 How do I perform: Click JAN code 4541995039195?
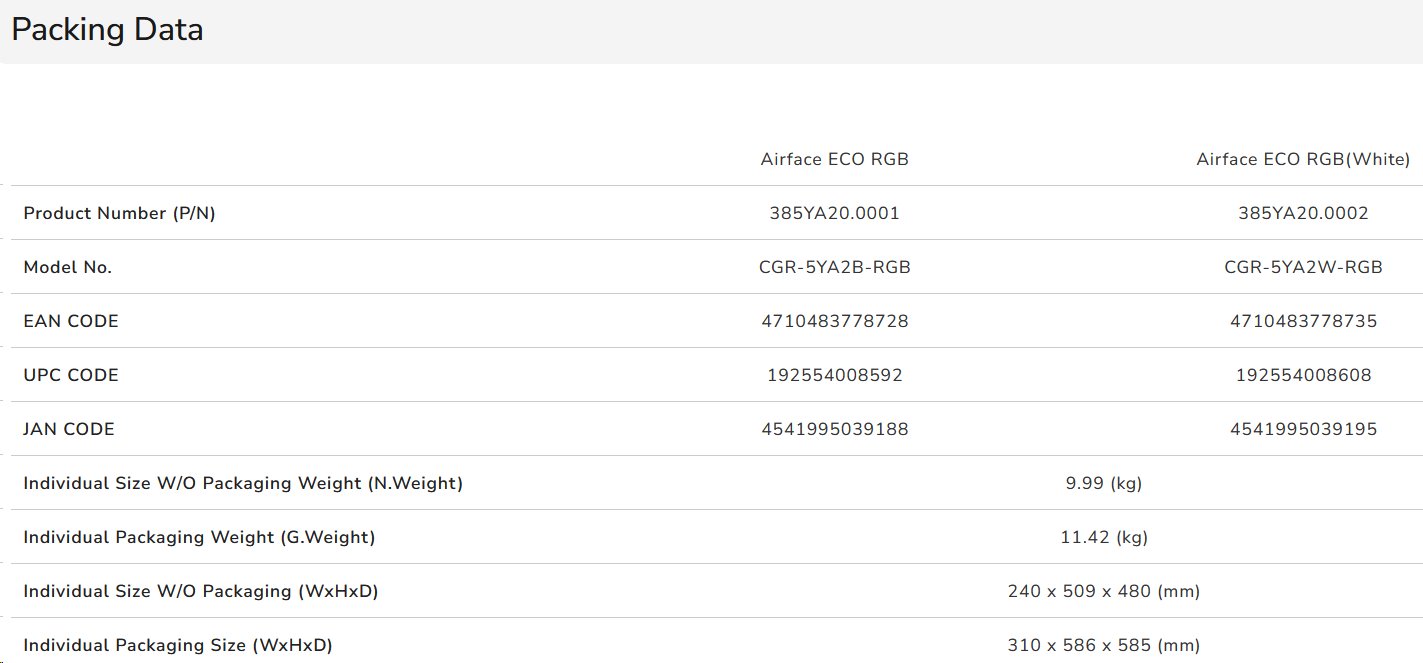[x=1303, y=429]
